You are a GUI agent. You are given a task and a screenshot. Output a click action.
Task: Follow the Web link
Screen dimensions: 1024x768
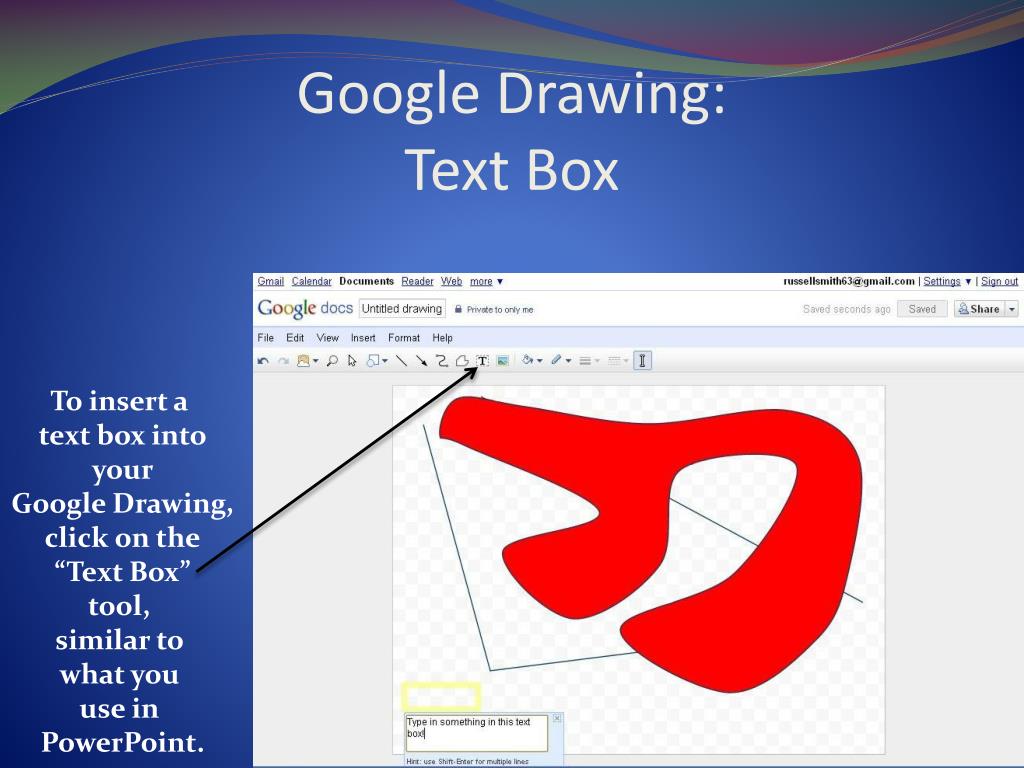[451, 281]
